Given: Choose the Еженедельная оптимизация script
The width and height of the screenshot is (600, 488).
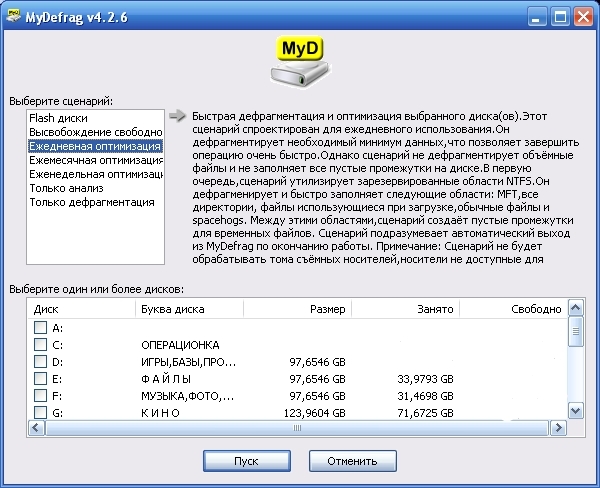Looking at the screenshot, I should pos(96,174).
